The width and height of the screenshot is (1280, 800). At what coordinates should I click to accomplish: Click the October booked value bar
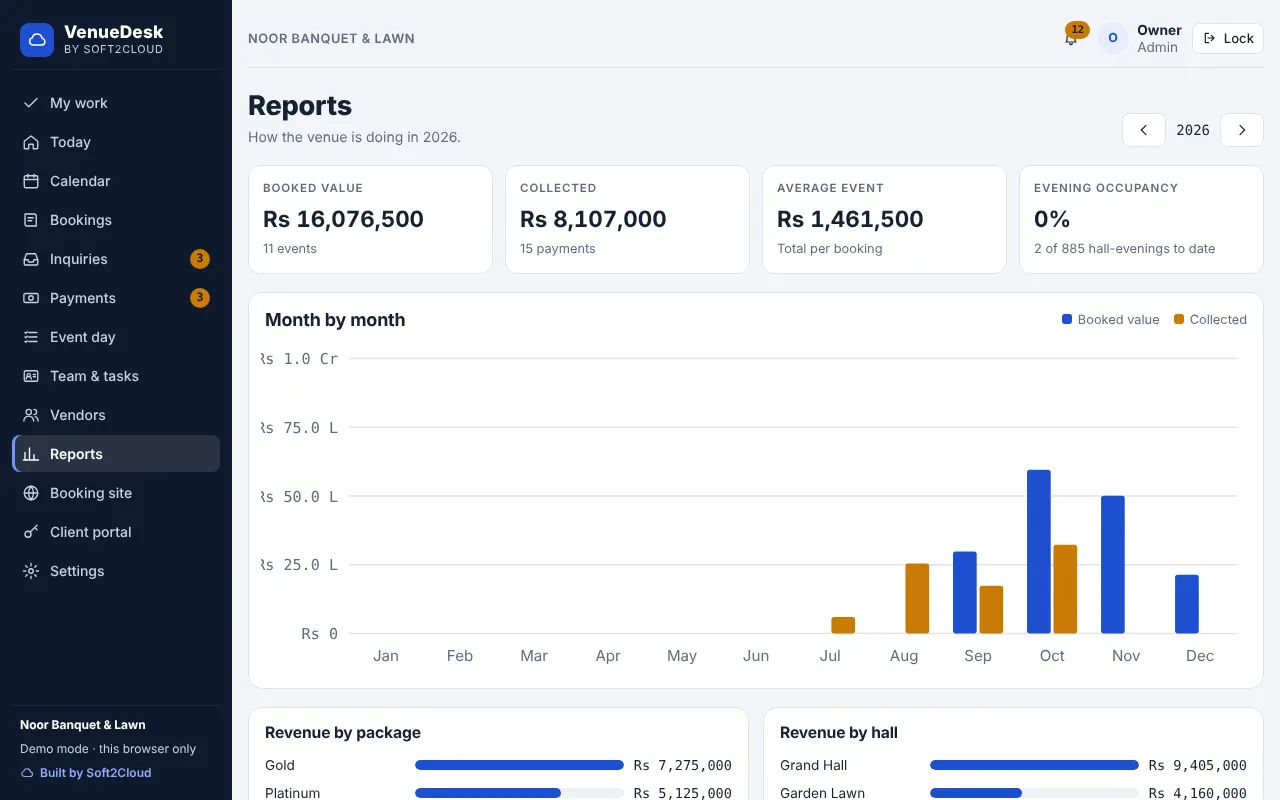tap(1039, 551)
